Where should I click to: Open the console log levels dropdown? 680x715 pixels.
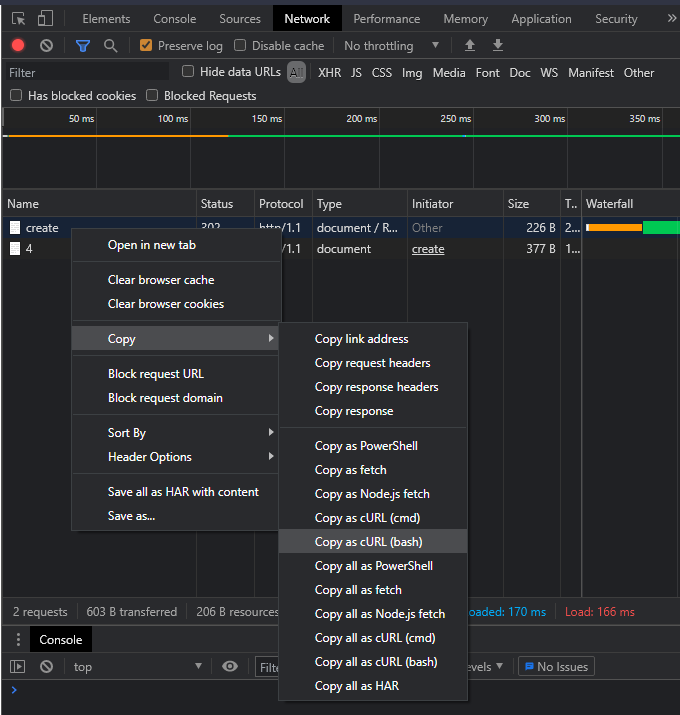pyautogui.click(x=485, y=667)
